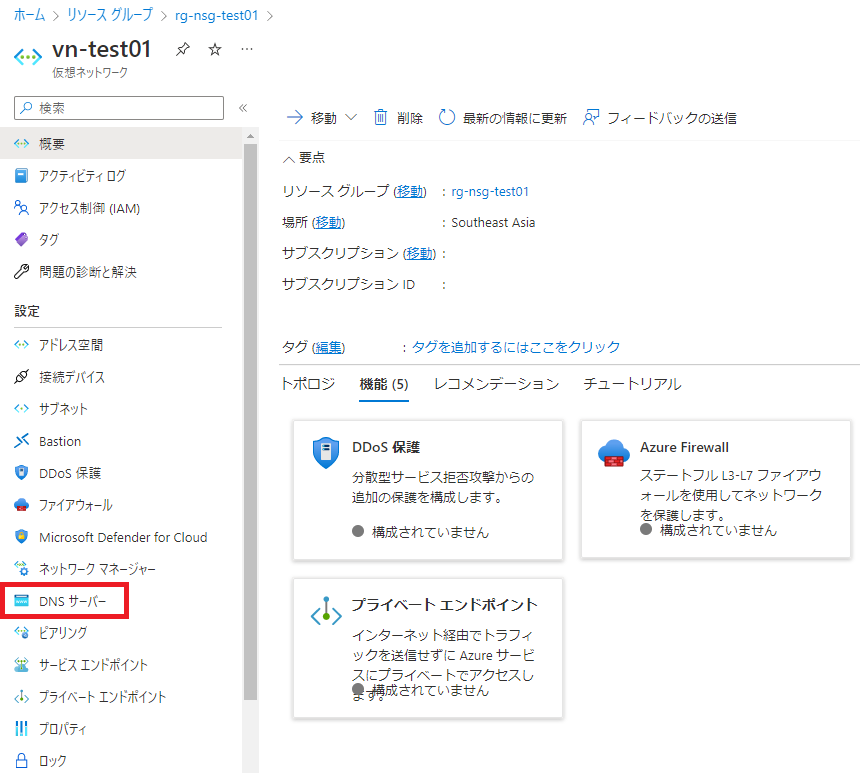This screenshot has width=860, height=773.
Task: Click the Bastion icon in sidebar
Action: pos(21,441)
